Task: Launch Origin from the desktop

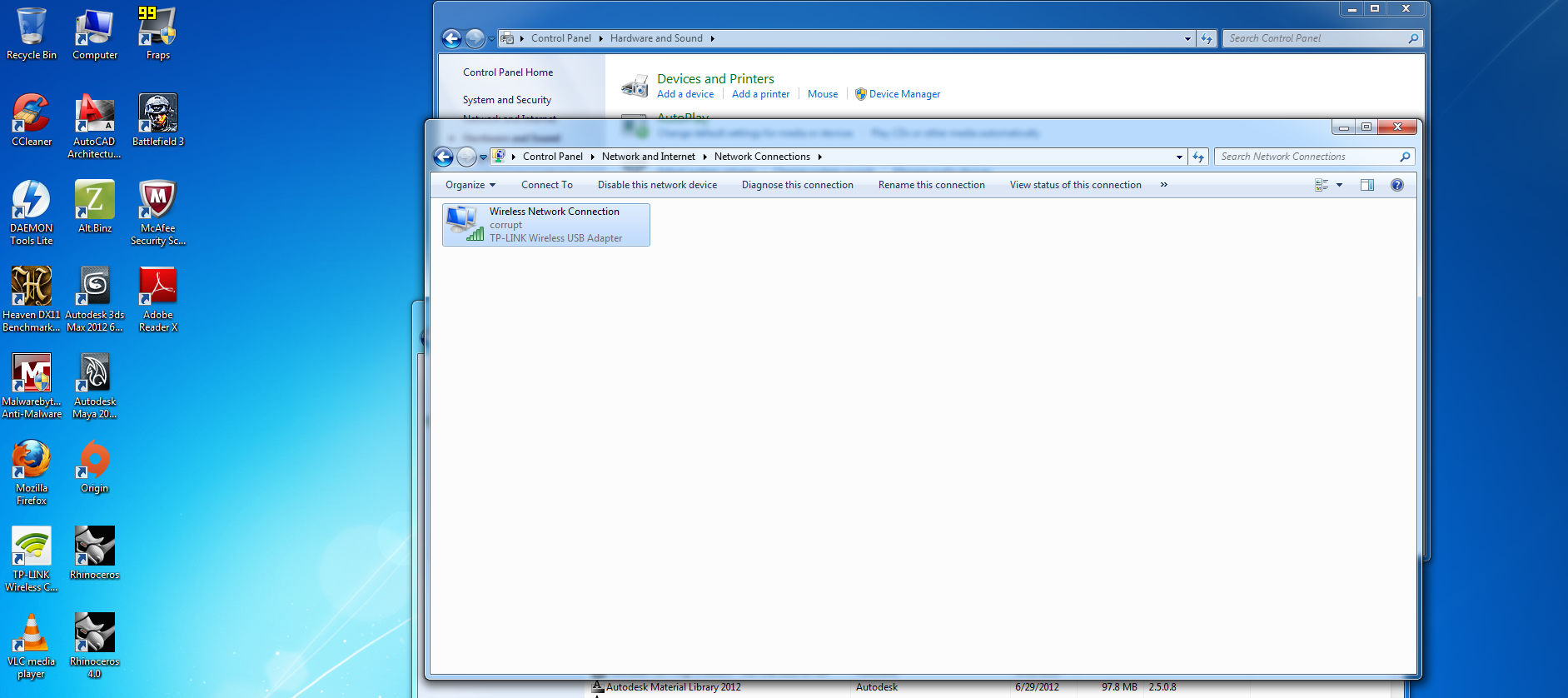Action: [95, 467]
